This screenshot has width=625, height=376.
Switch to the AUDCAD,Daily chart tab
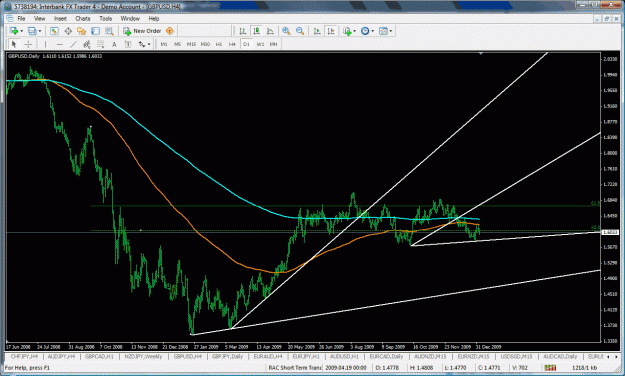point(560,356)
